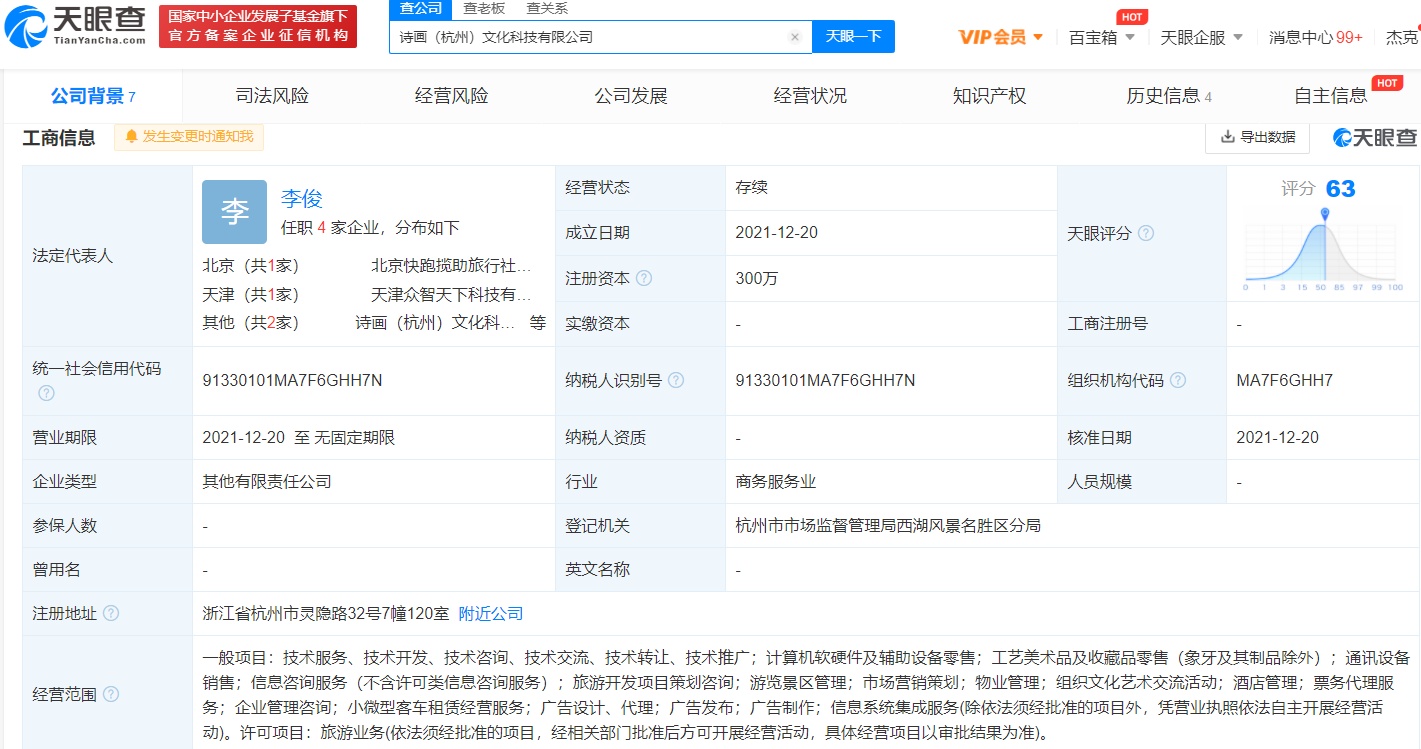Viewport: 1421px width, 749px height.
Task: Open the 经营状况 tab
Action: point(810,96)
